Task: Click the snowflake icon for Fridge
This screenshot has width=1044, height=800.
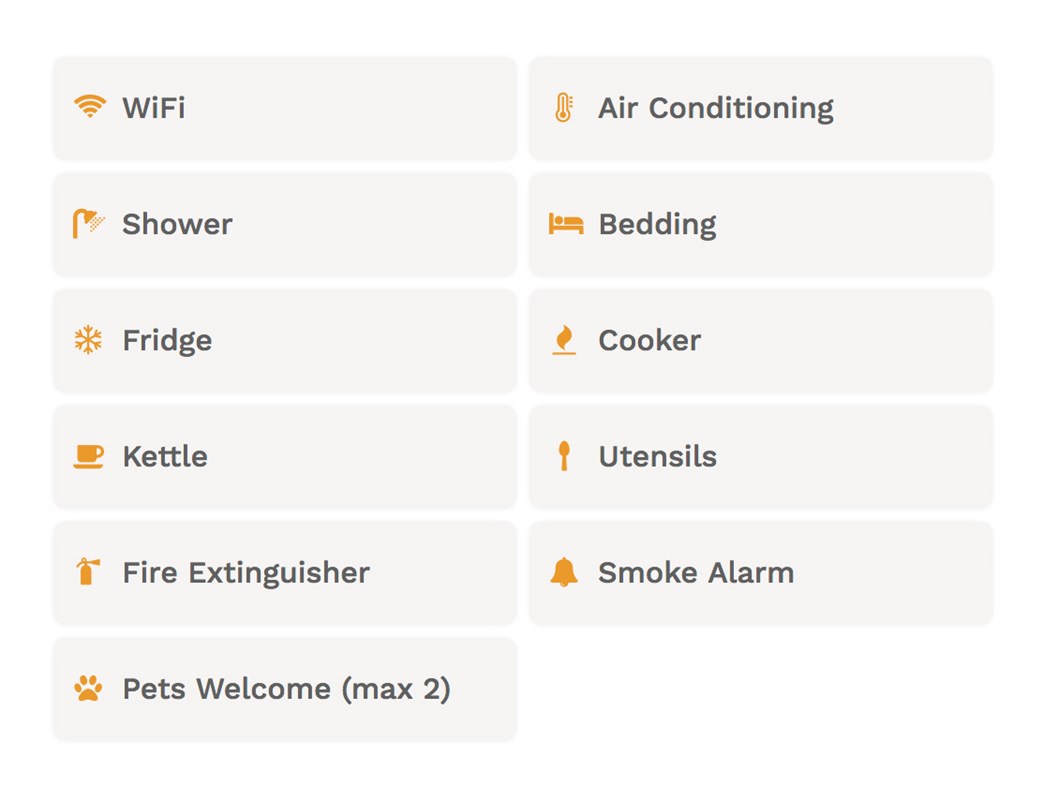Action: coord(88,340)
